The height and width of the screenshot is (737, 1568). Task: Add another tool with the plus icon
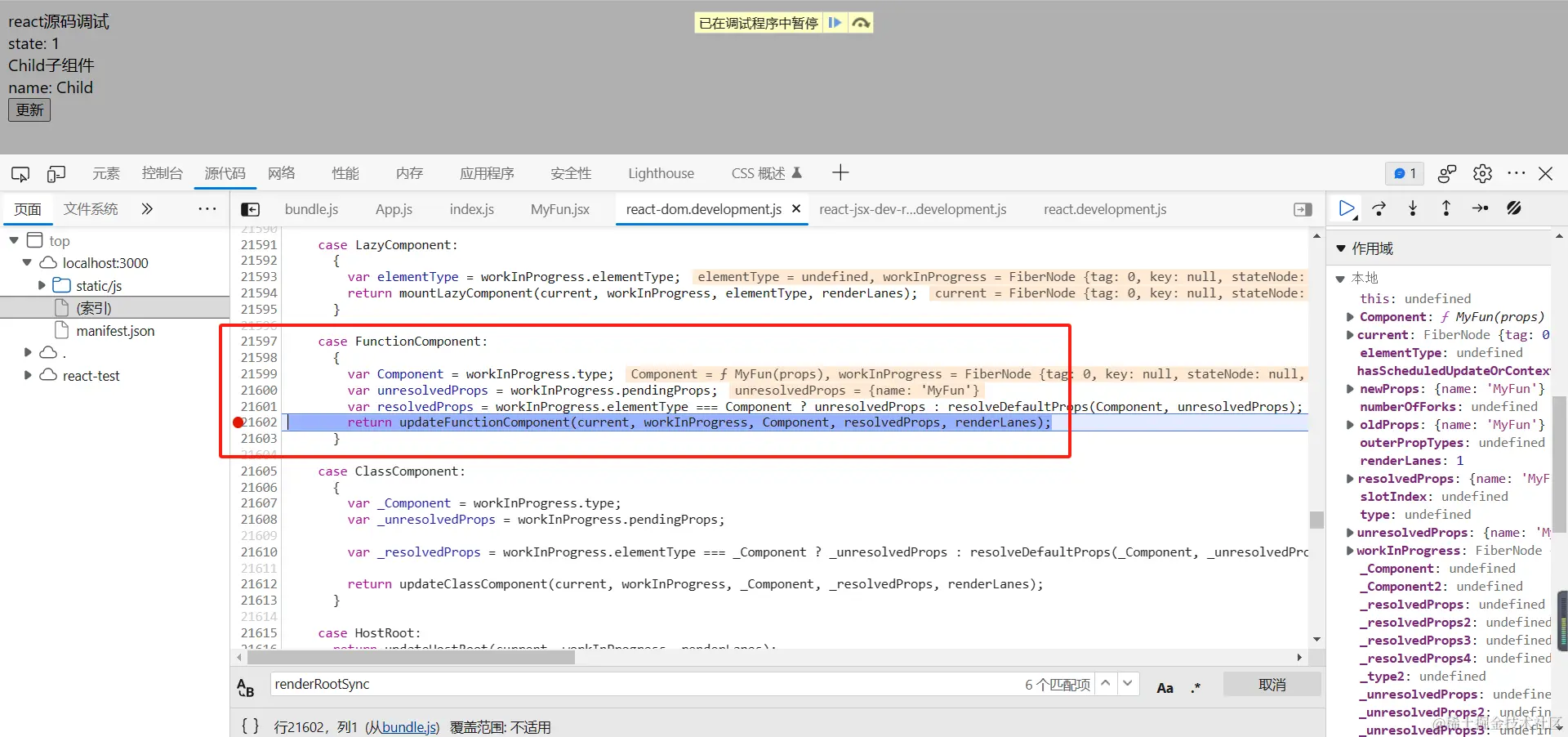click(840, 172)
